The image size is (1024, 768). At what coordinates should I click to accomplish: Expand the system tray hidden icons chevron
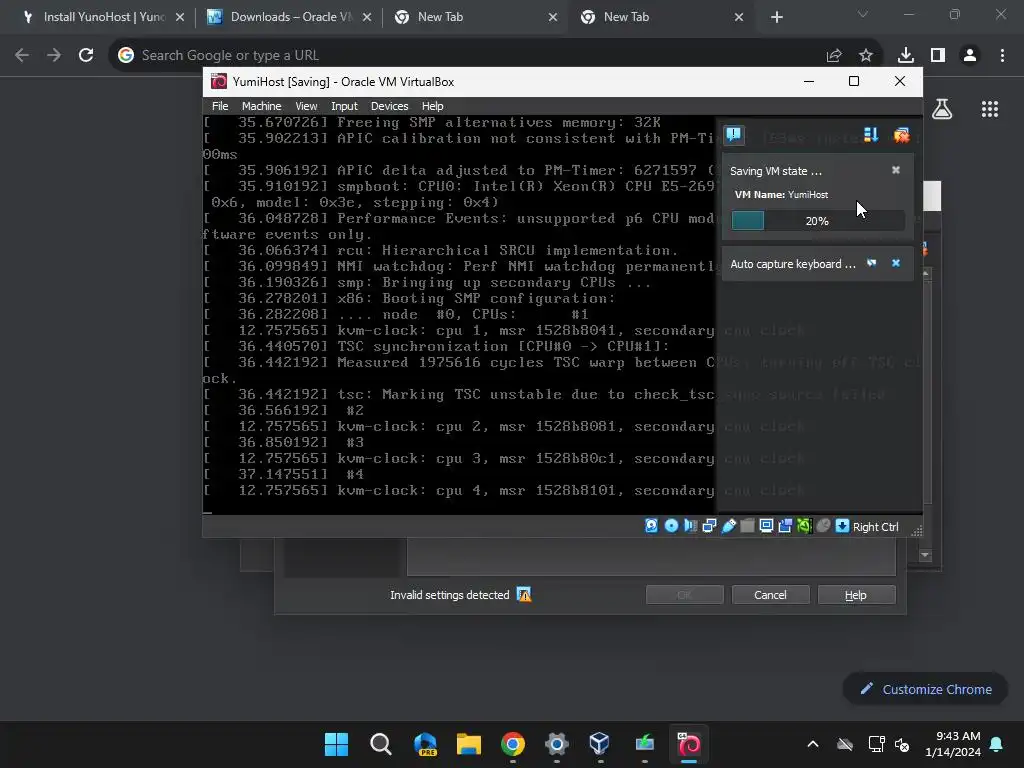click(x=813, y=744)
